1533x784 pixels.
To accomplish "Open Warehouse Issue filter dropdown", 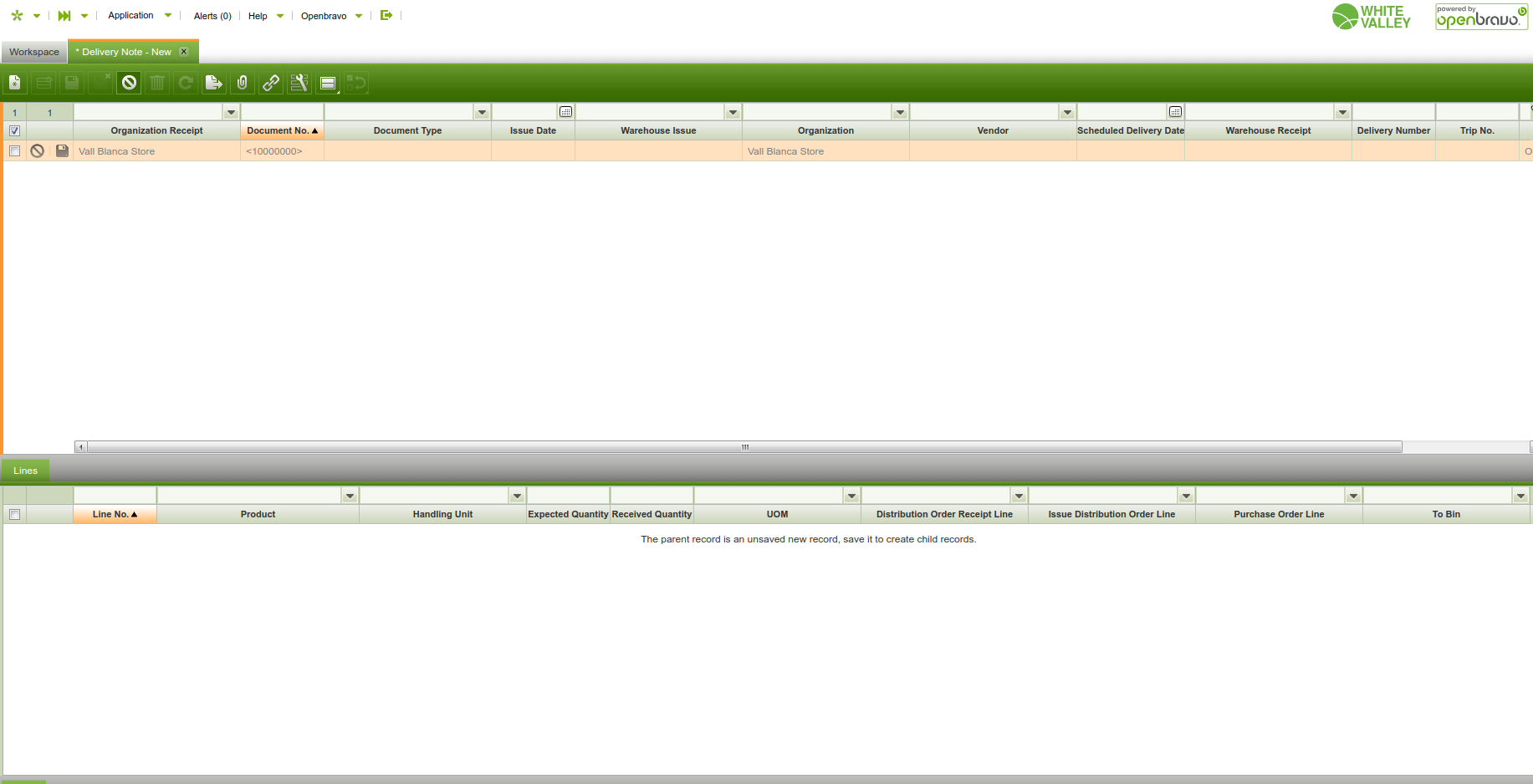I will (733, 112).
